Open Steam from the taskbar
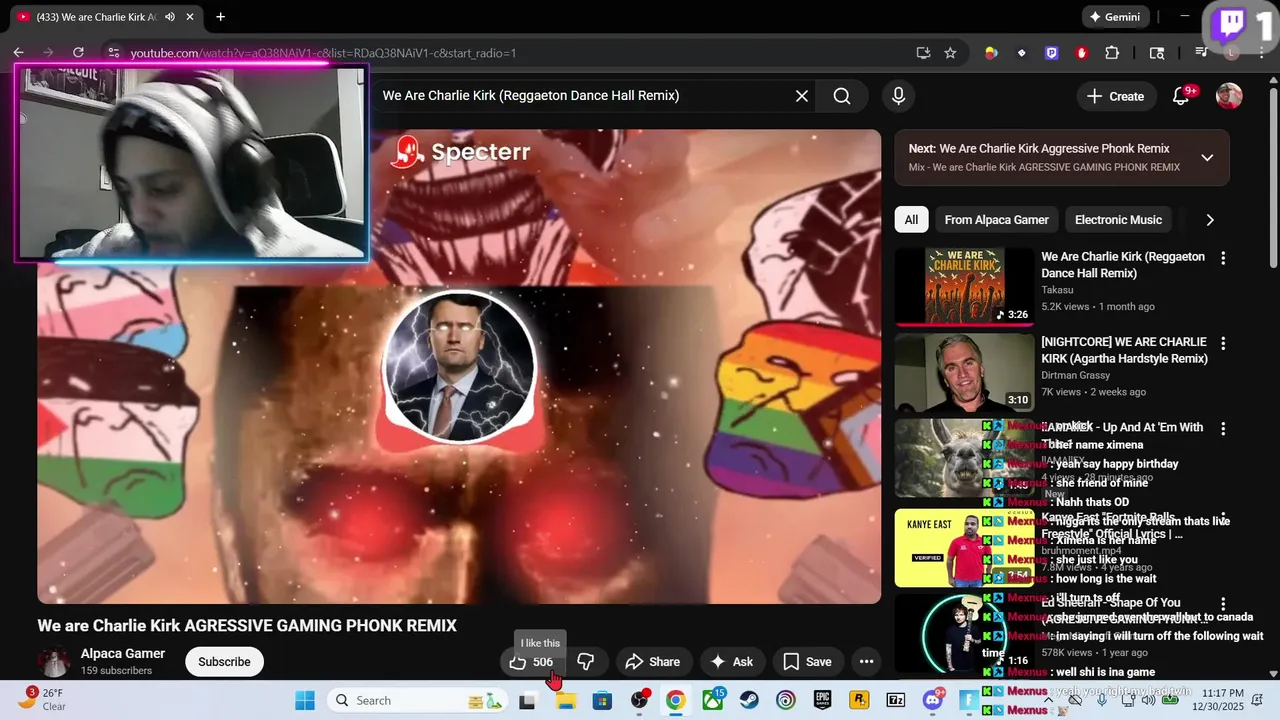This screenshot has width=1280, height=720. tap(748, 700)
